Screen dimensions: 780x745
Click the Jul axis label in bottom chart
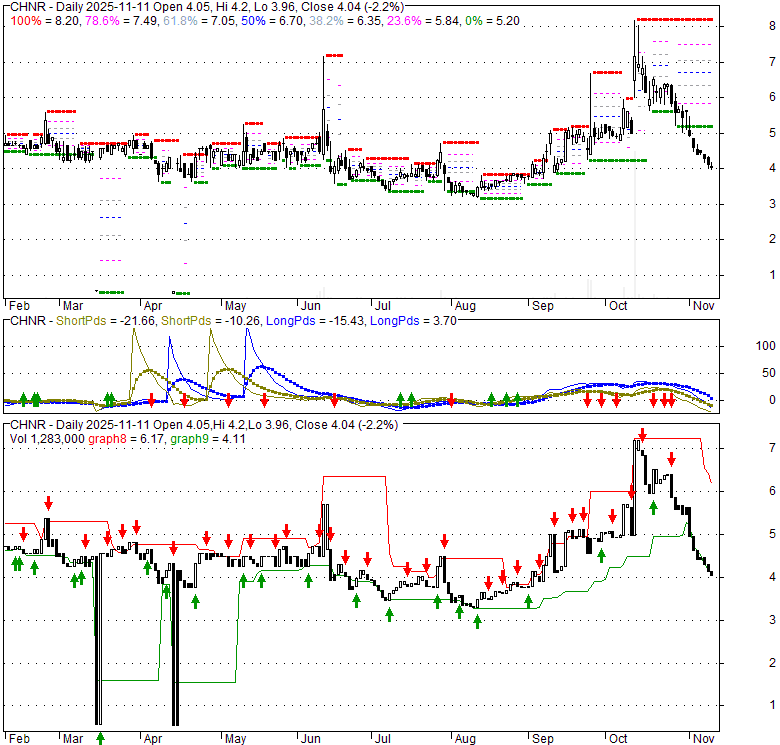point(383,739)
